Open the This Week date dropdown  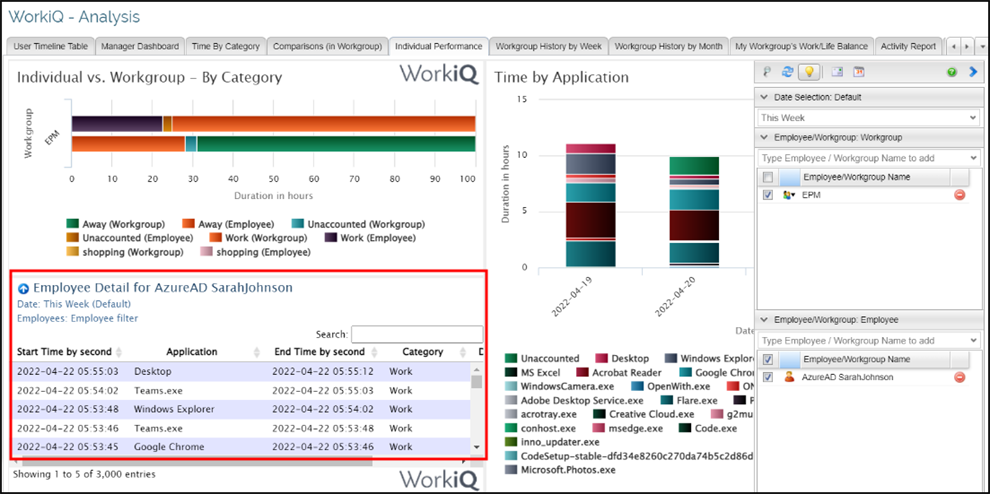(x=868, y=117)
